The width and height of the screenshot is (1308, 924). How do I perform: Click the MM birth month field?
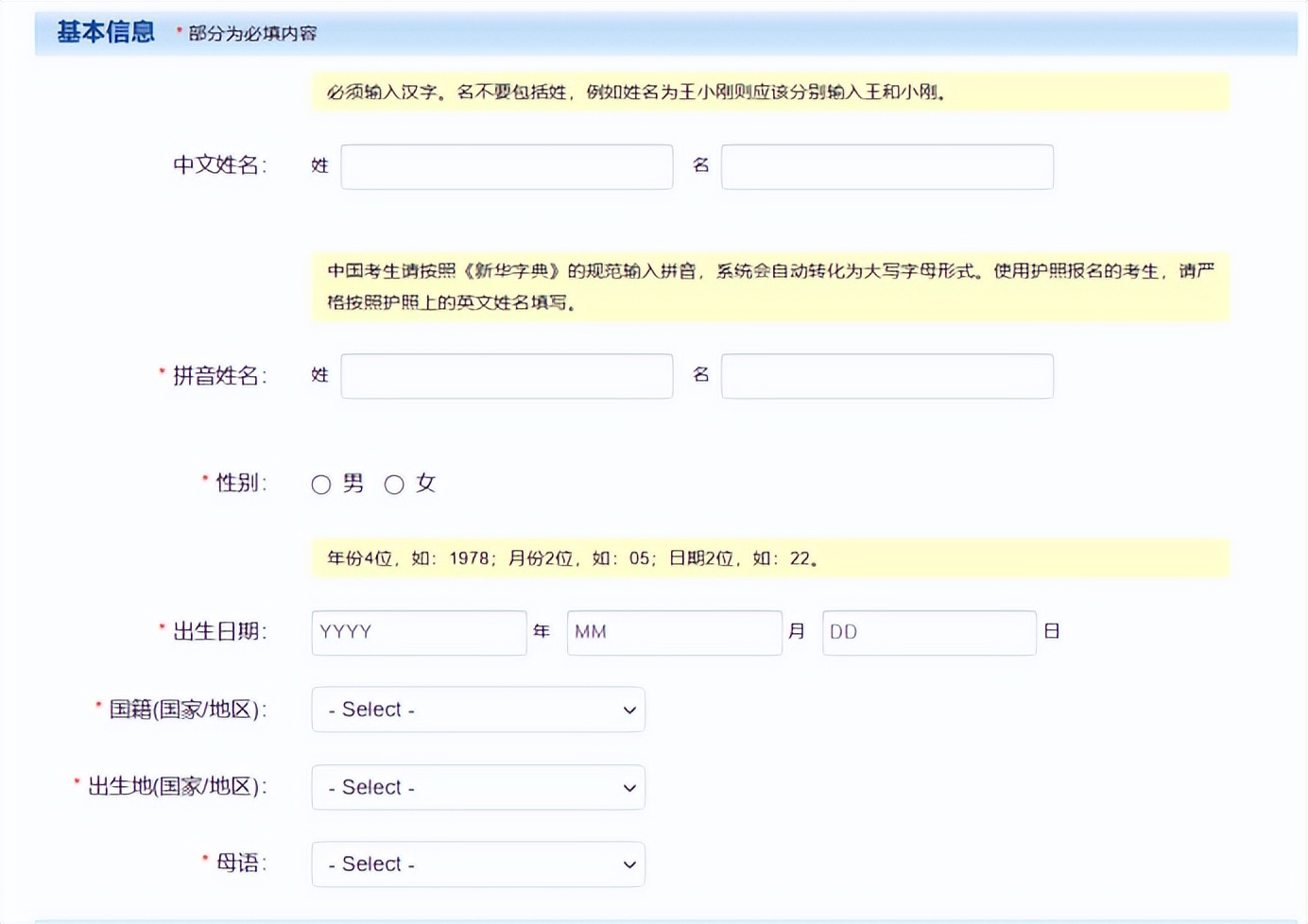pos(673,632)
